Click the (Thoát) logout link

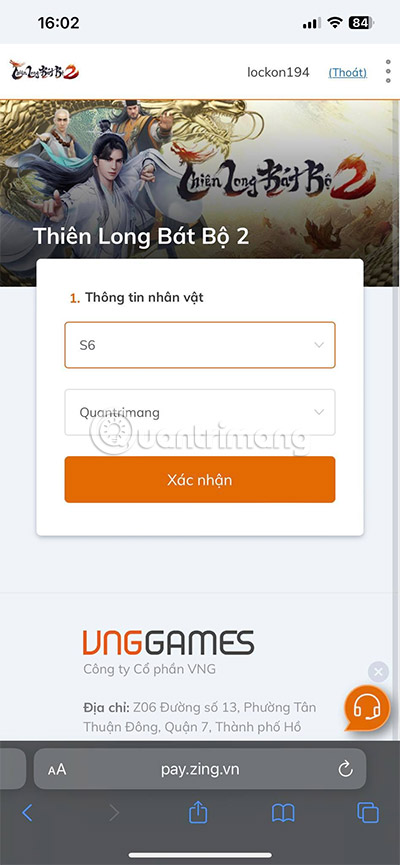pos(348,72)
